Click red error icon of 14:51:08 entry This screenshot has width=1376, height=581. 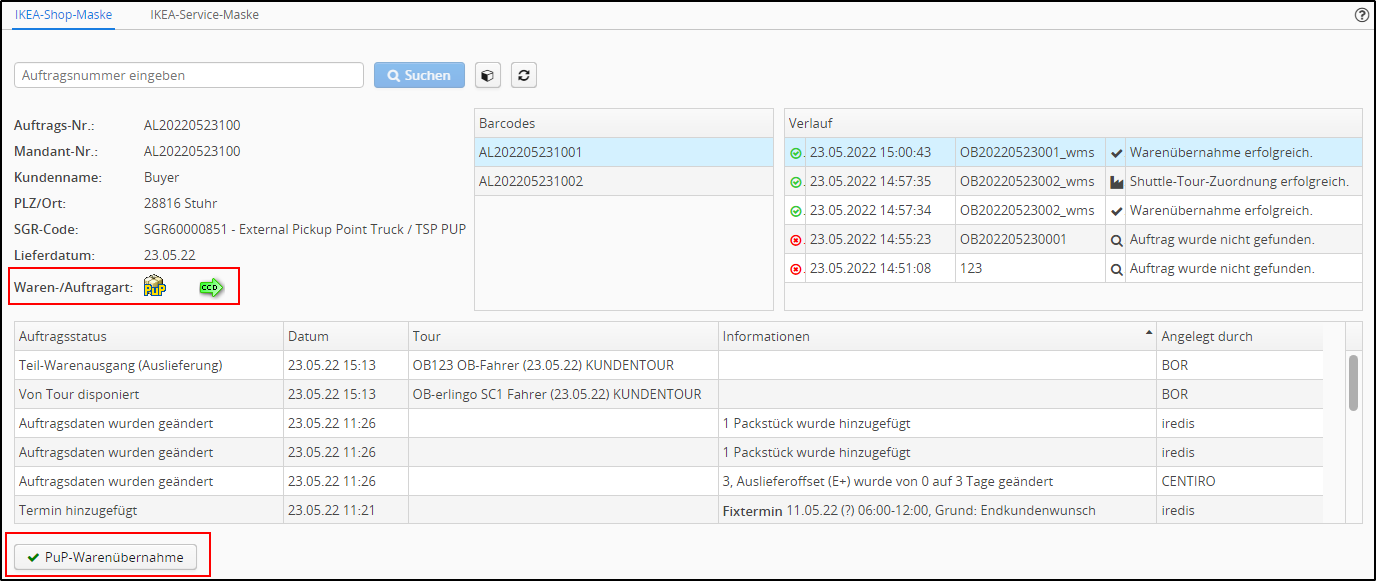click(x=796, y=269)
